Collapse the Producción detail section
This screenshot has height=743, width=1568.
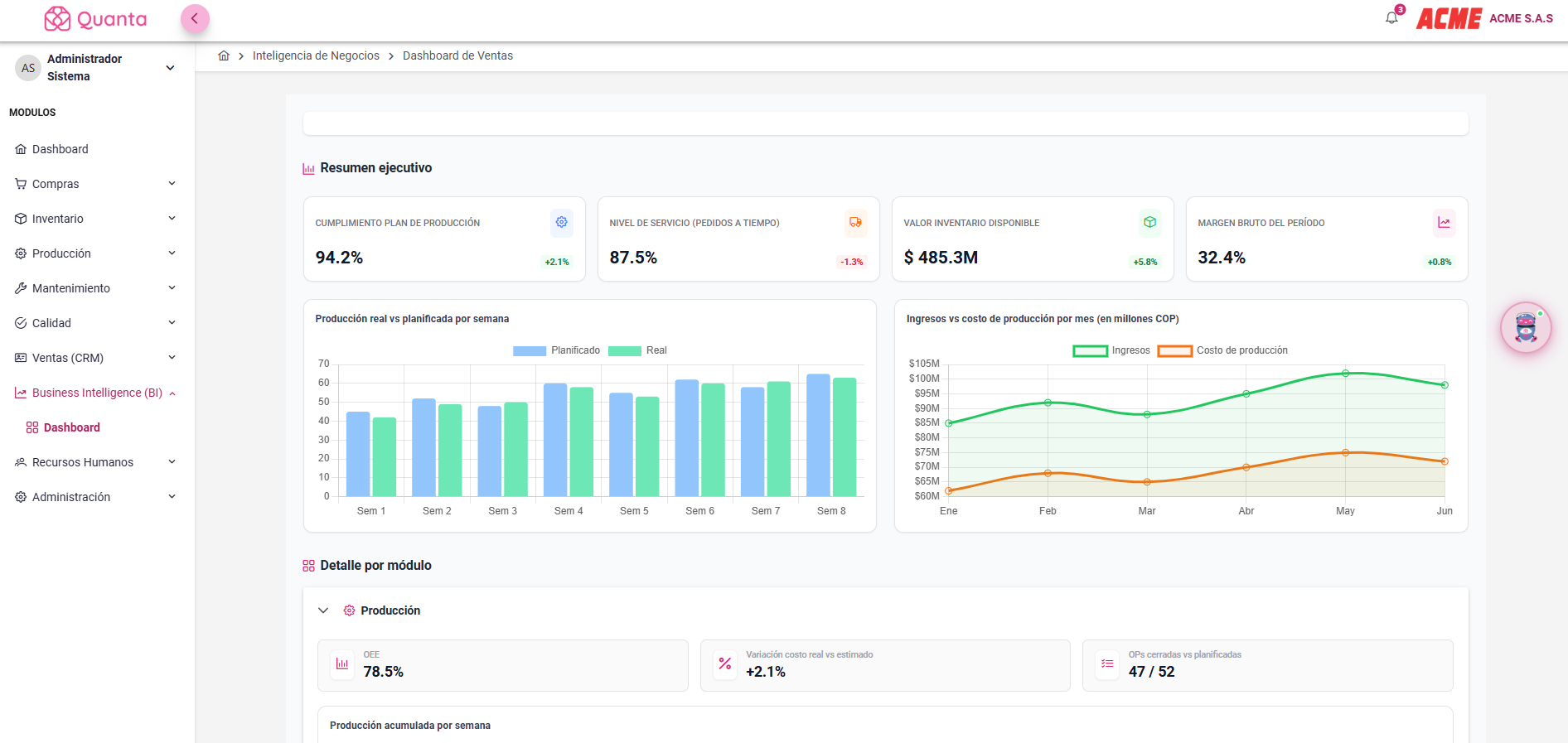323,610
